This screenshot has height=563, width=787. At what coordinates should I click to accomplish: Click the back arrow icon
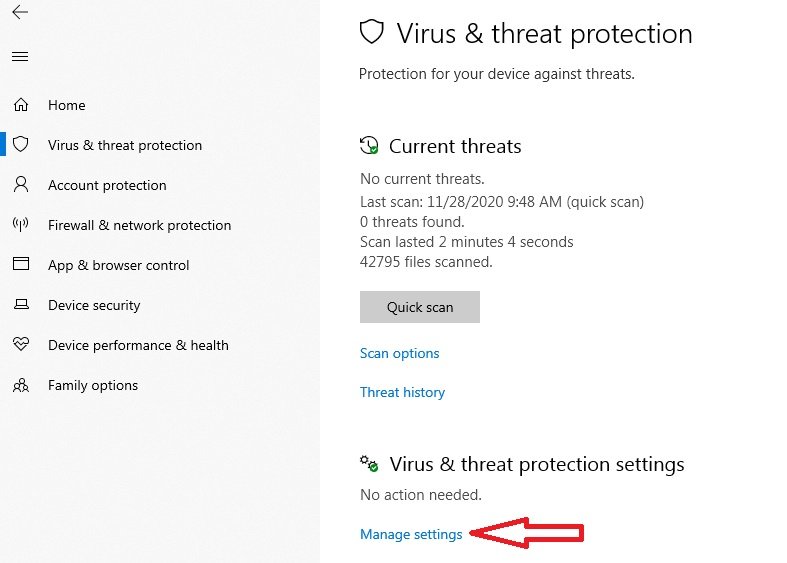(20, 12)
